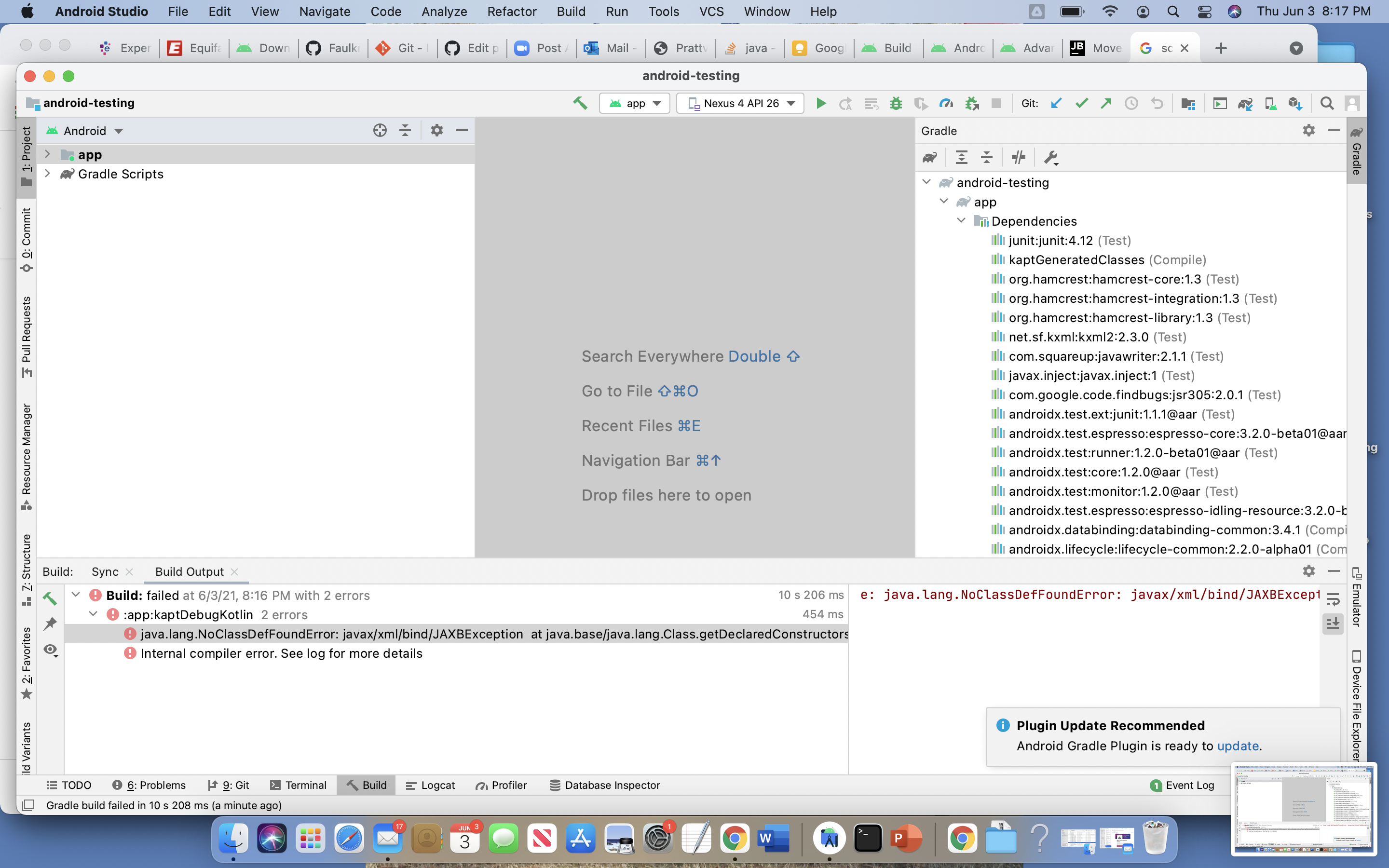This screenshot has height=868, width=1389.
Task: Show Git history clock icon
Action: coord(1131,103)
